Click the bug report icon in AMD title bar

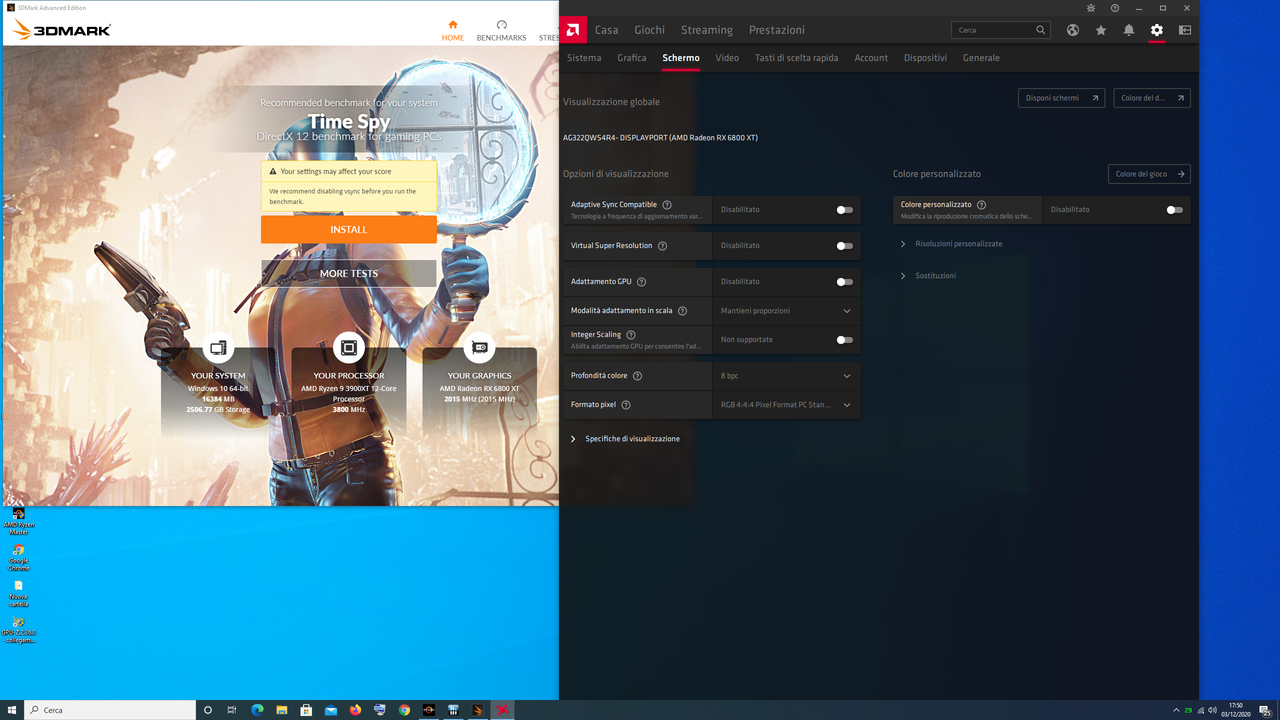click(x=1091, y=8)
